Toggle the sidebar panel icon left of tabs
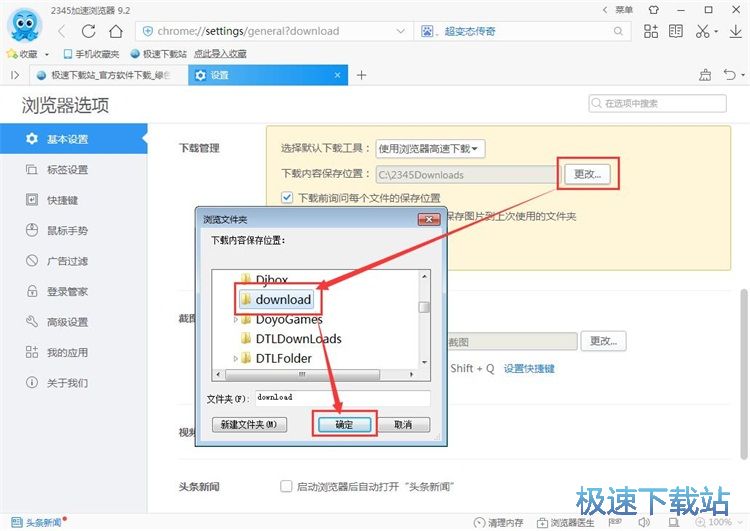 click(15, 75)
